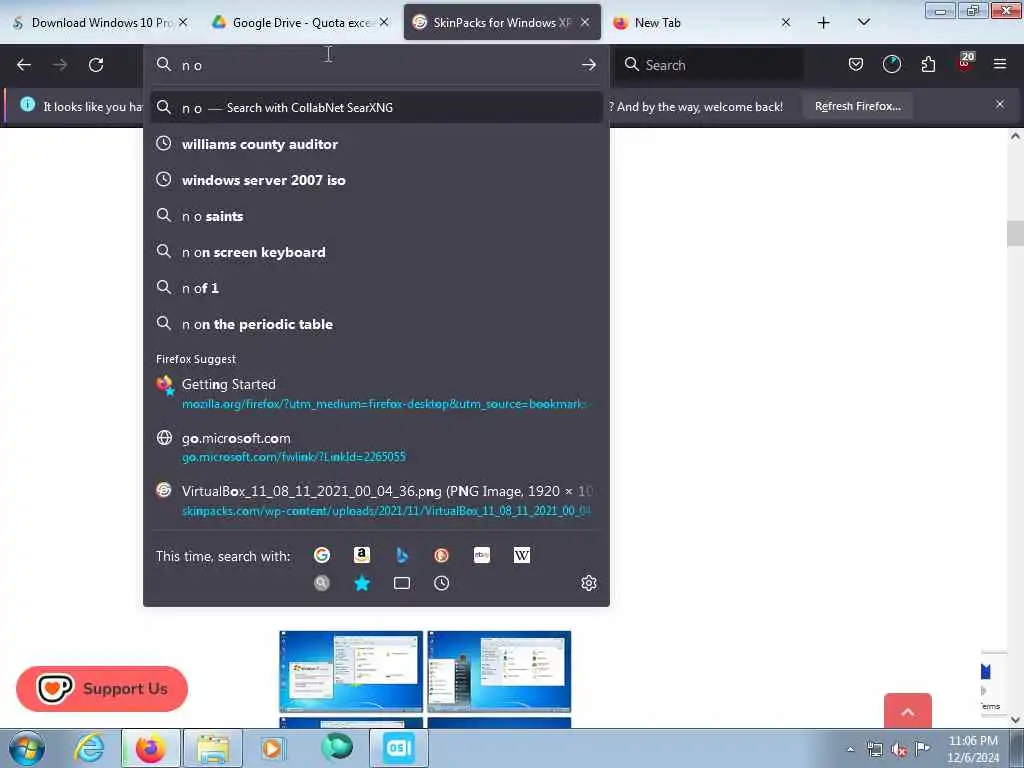Dismiss the notification bar with X

[999, 104]
